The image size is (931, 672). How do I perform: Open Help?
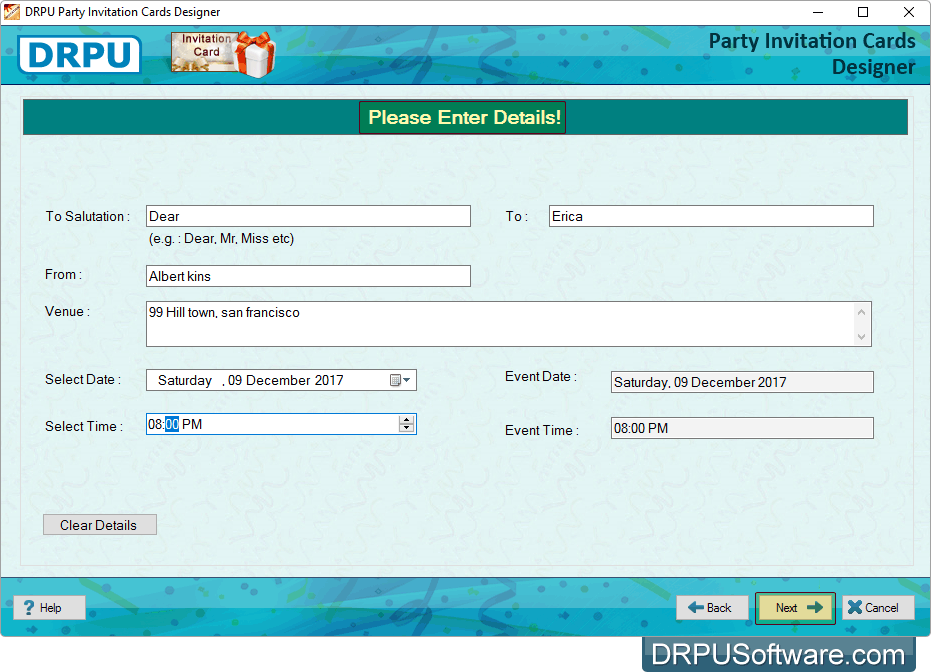point(49,607)
